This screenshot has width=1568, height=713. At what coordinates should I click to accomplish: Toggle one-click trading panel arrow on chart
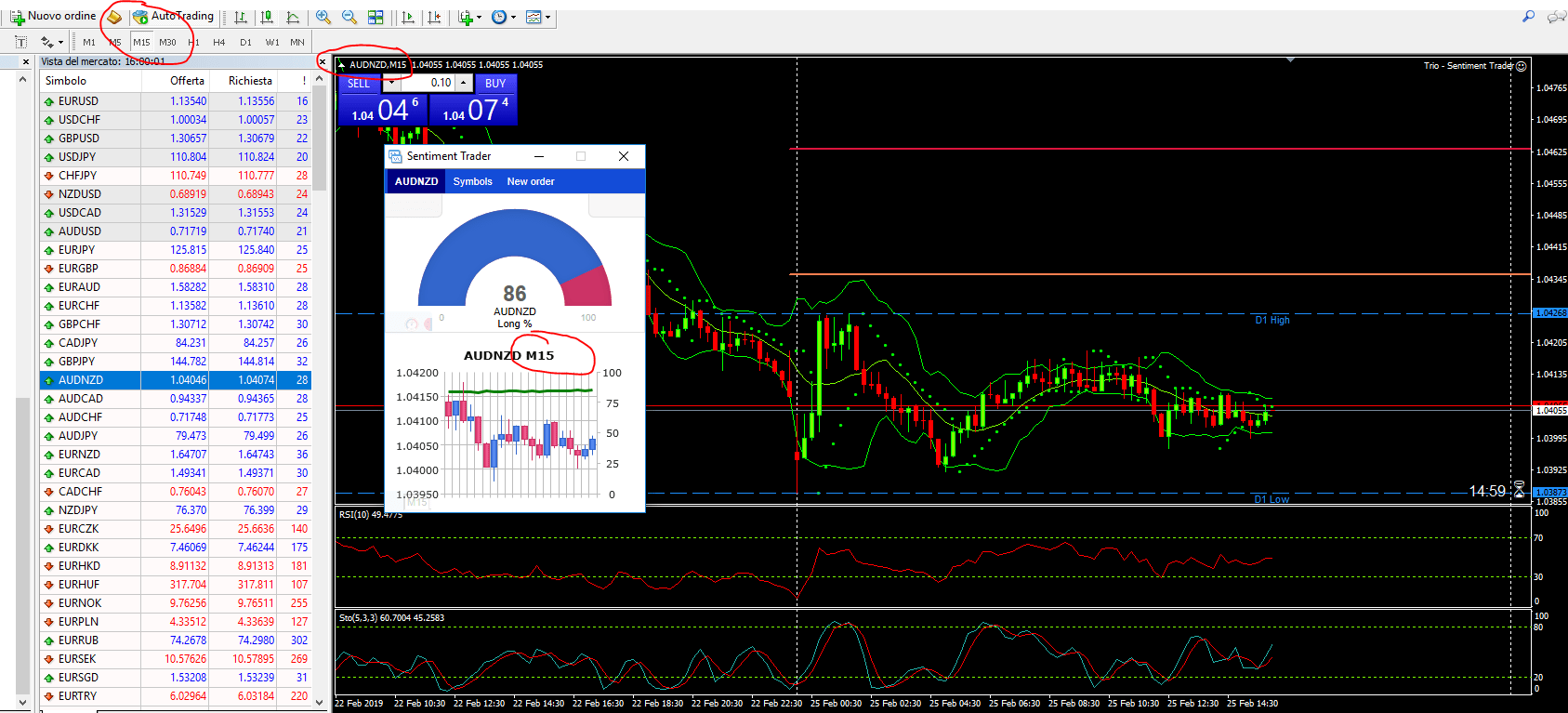pyautogui.click(x=341, y=64)
